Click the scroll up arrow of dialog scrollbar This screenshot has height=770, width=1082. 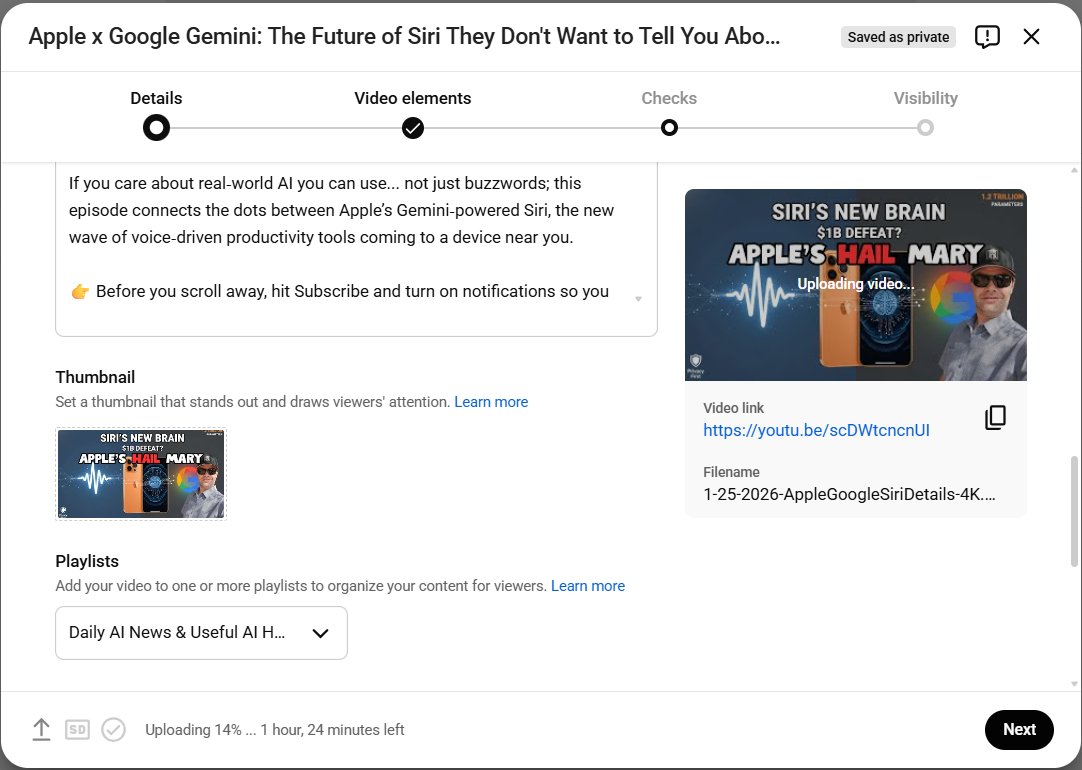point(1074,170)
